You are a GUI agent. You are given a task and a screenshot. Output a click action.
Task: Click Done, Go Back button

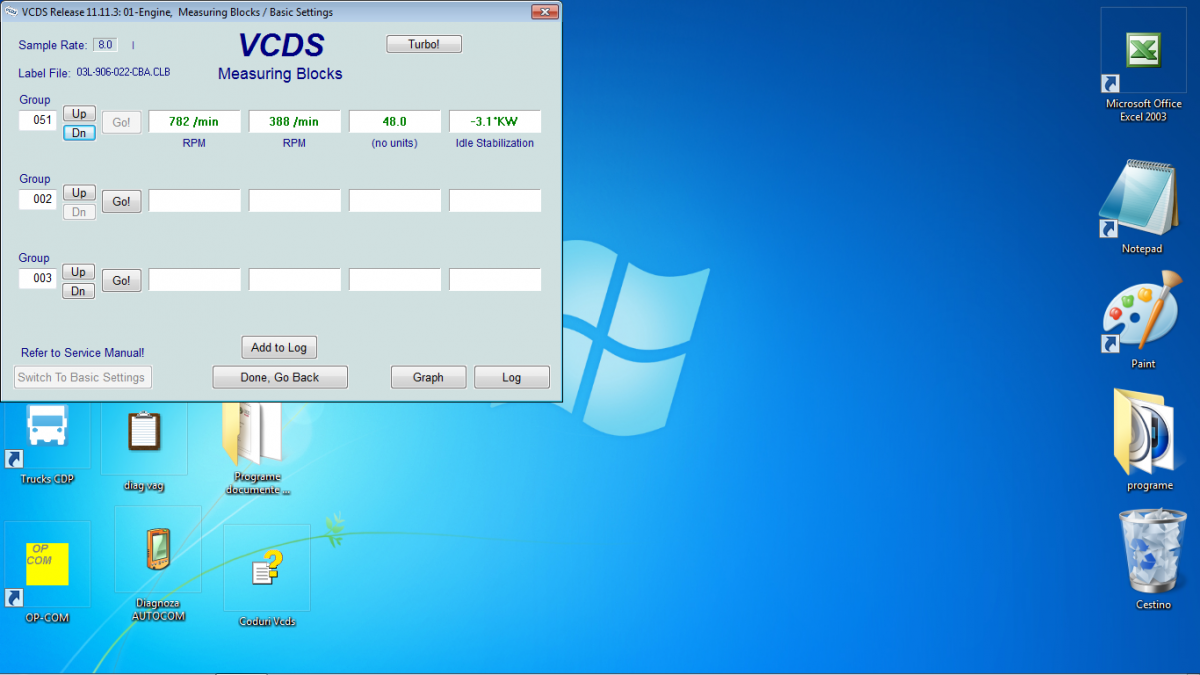click(x=280, y=377)
